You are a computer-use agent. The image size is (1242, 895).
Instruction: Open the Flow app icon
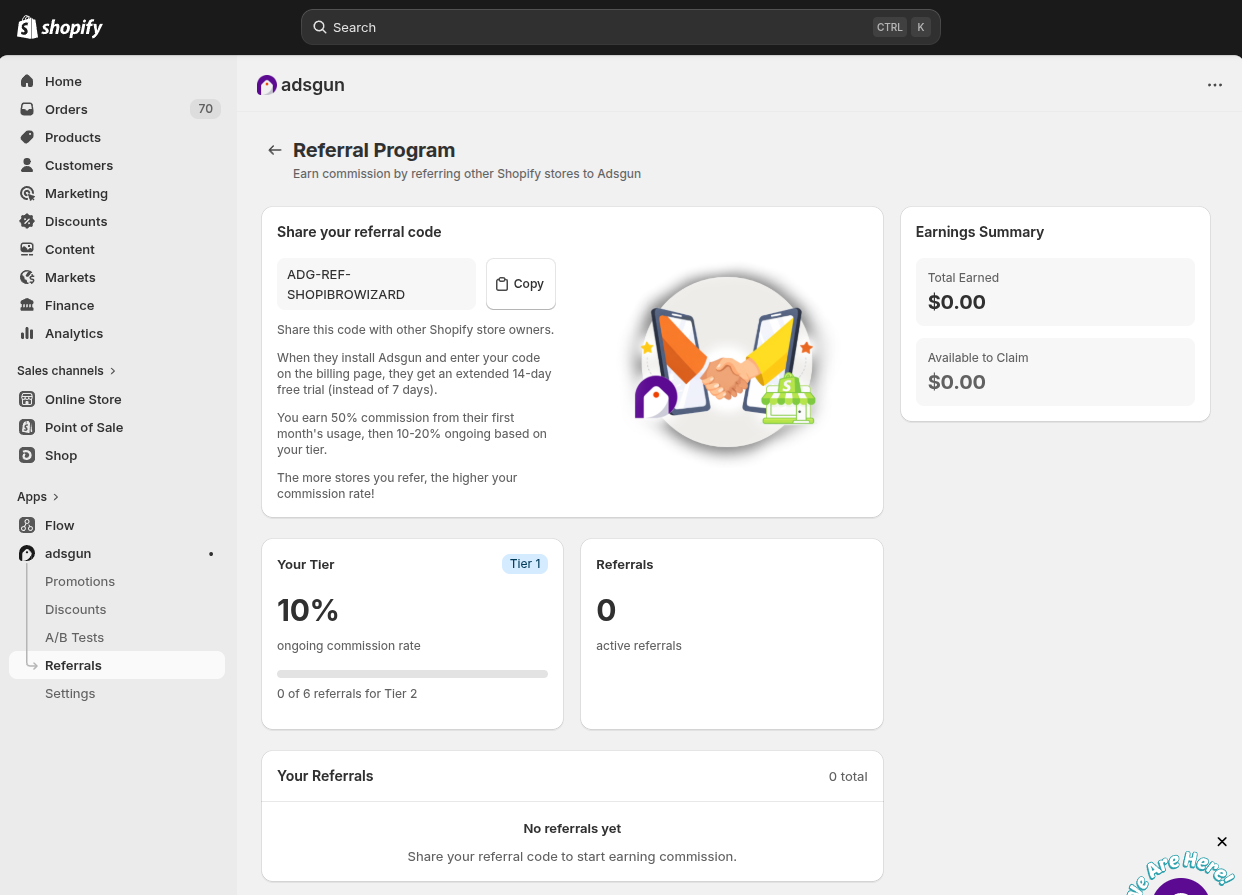[x=27, y=525]
